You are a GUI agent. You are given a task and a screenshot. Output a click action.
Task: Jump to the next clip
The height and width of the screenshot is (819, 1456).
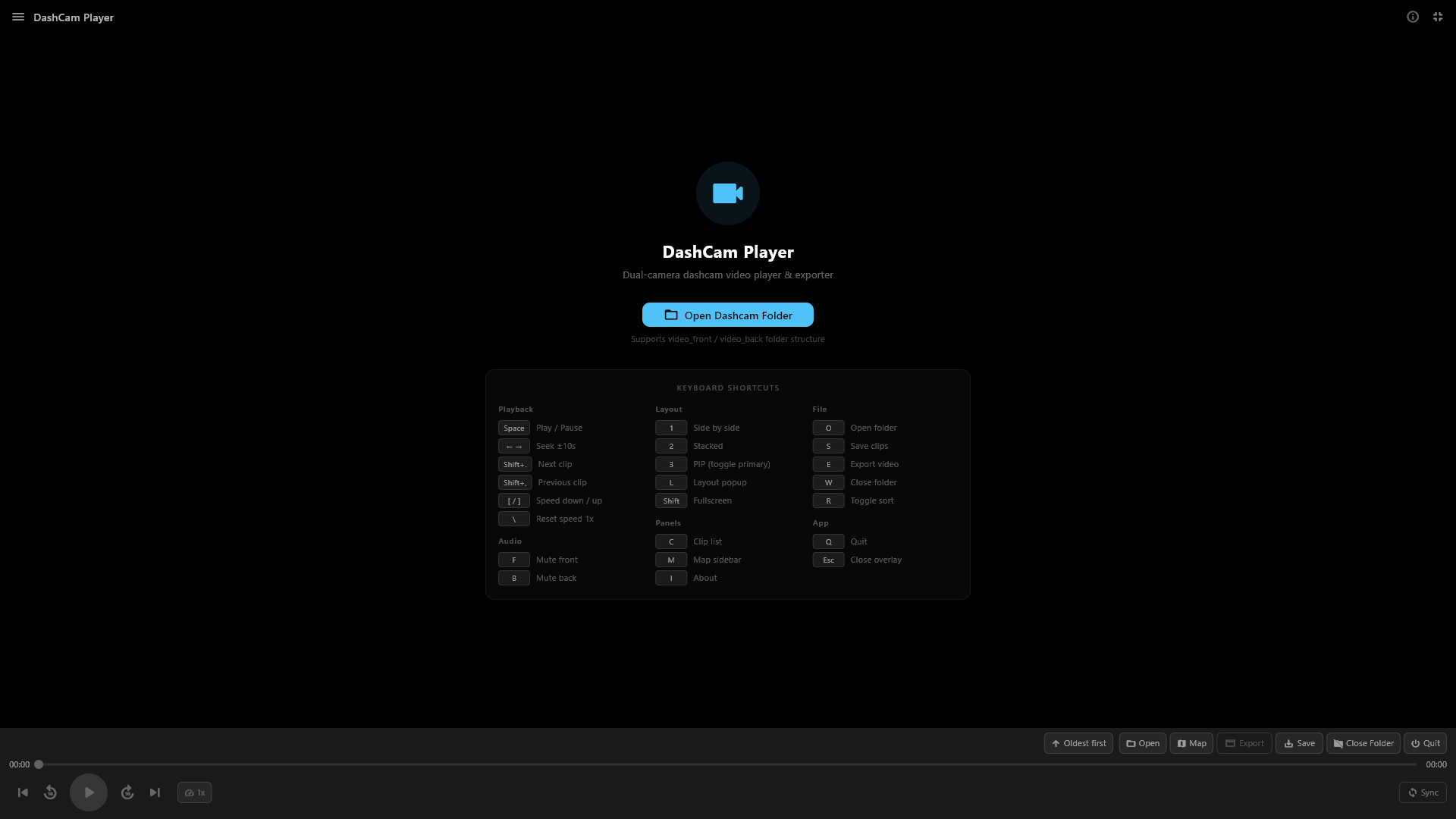[155, 792]
